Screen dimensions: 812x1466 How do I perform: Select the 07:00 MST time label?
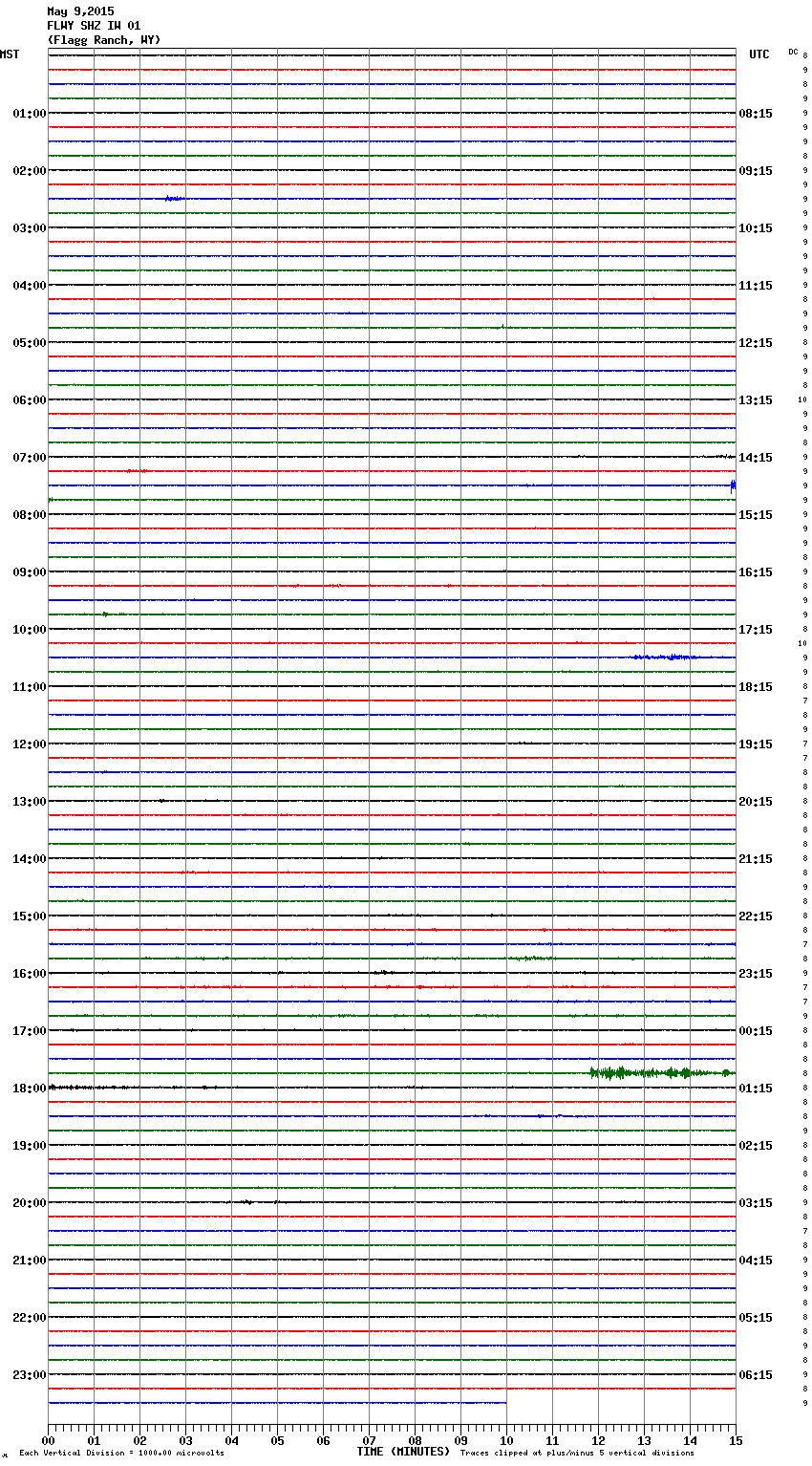pyautogui.click(x=30, y=458)
